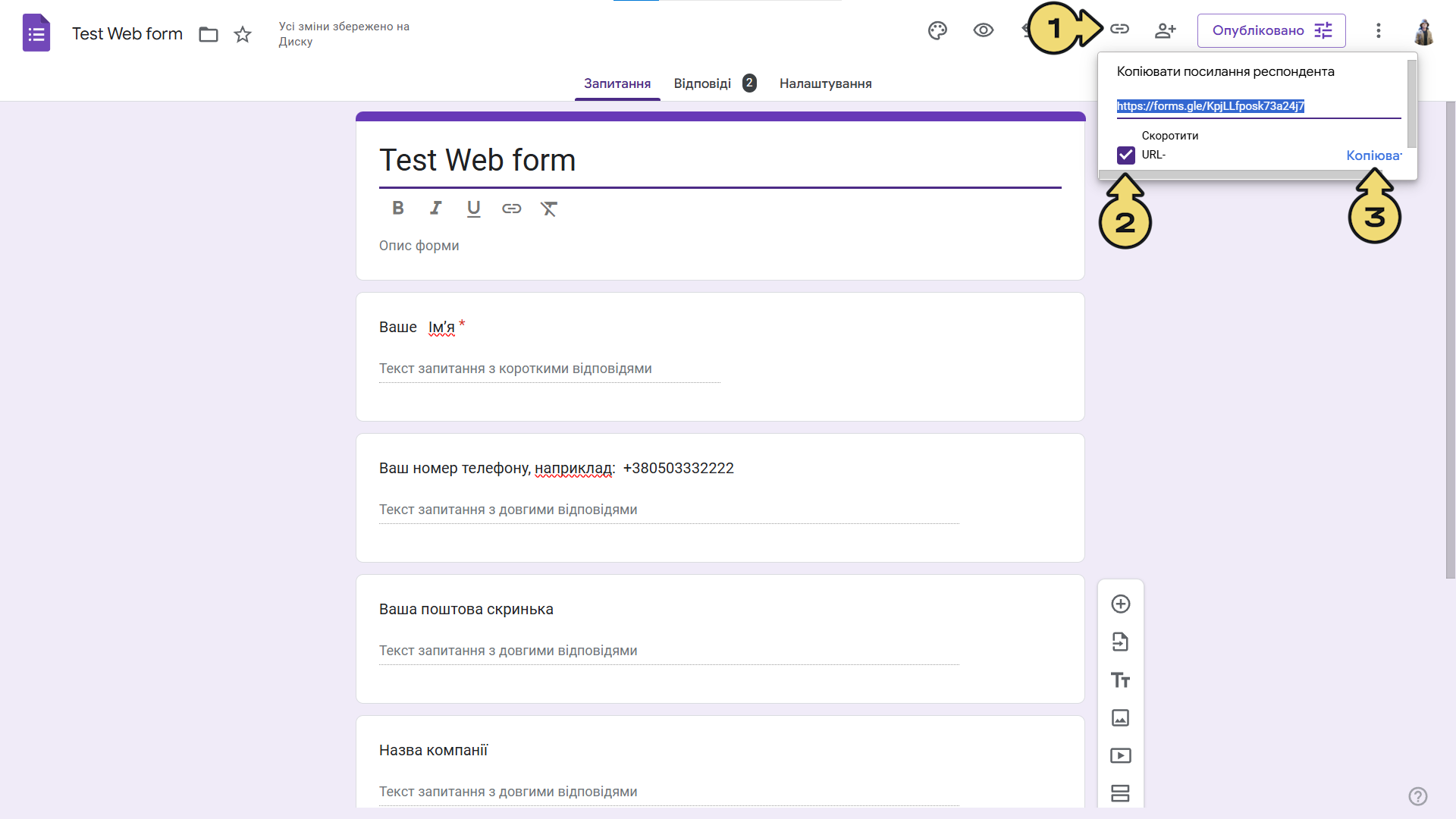
Task: Remove formatting from title text
Action: 549,209
